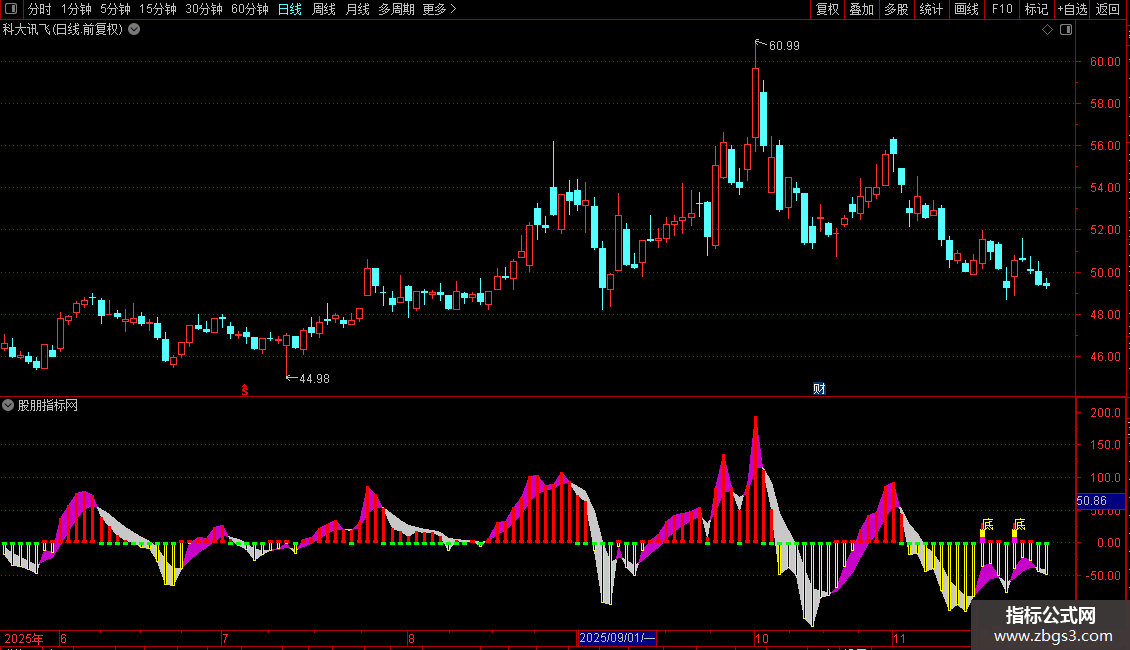Click the 60.00 price axis label
1130x650 pixels.
click(1105, 62)
